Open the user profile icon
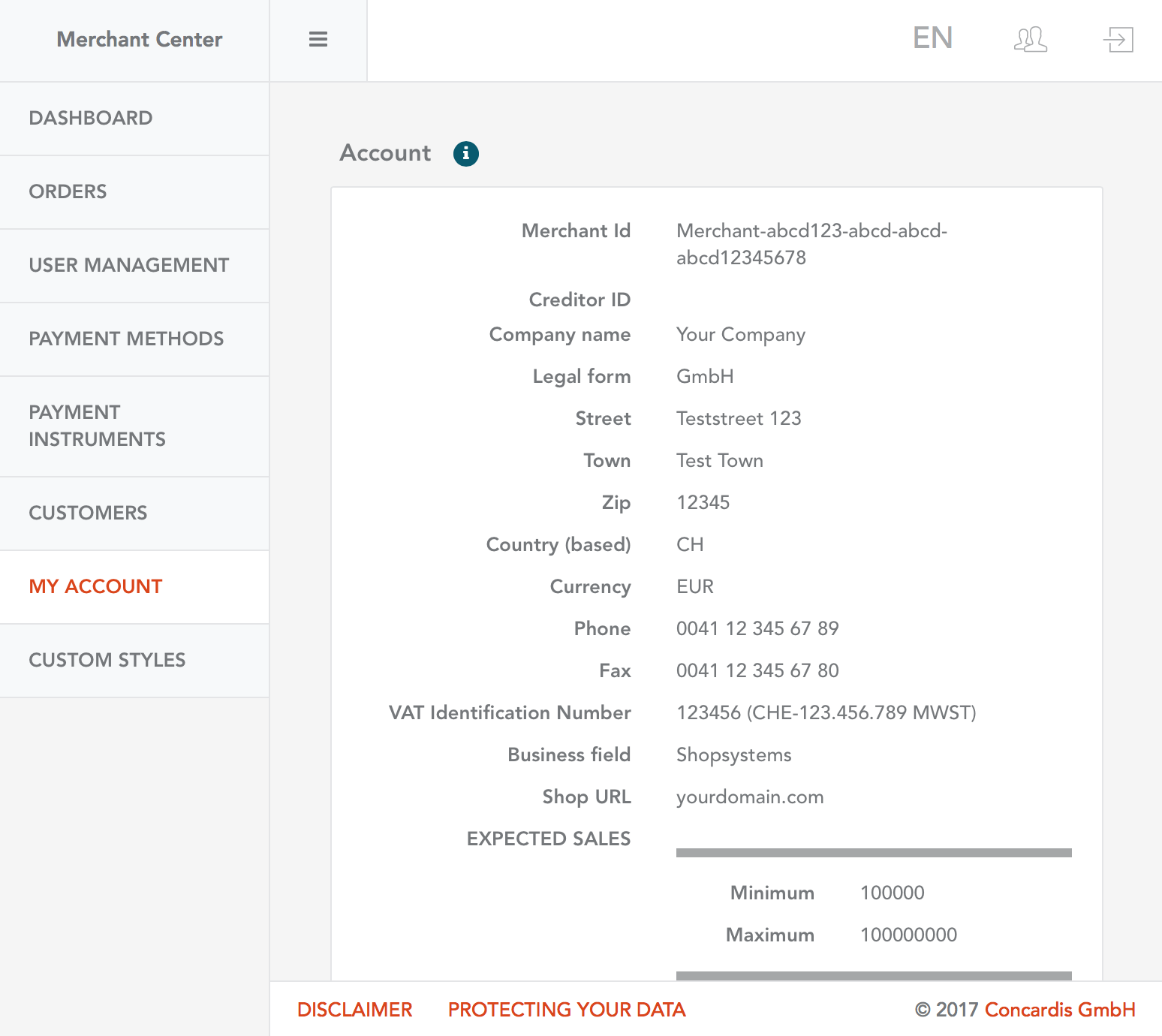Image resolution: width=1162 pixels, height=1036 pixels. point(1030,39)
